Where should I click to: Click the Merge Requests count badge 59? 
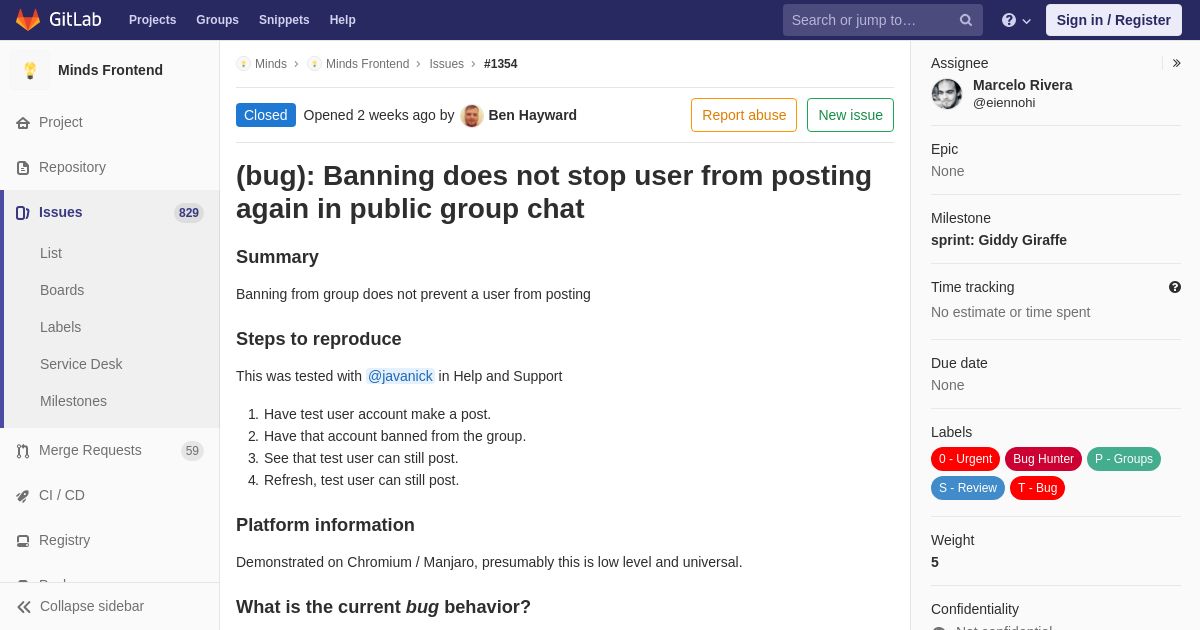click(192, 451)
